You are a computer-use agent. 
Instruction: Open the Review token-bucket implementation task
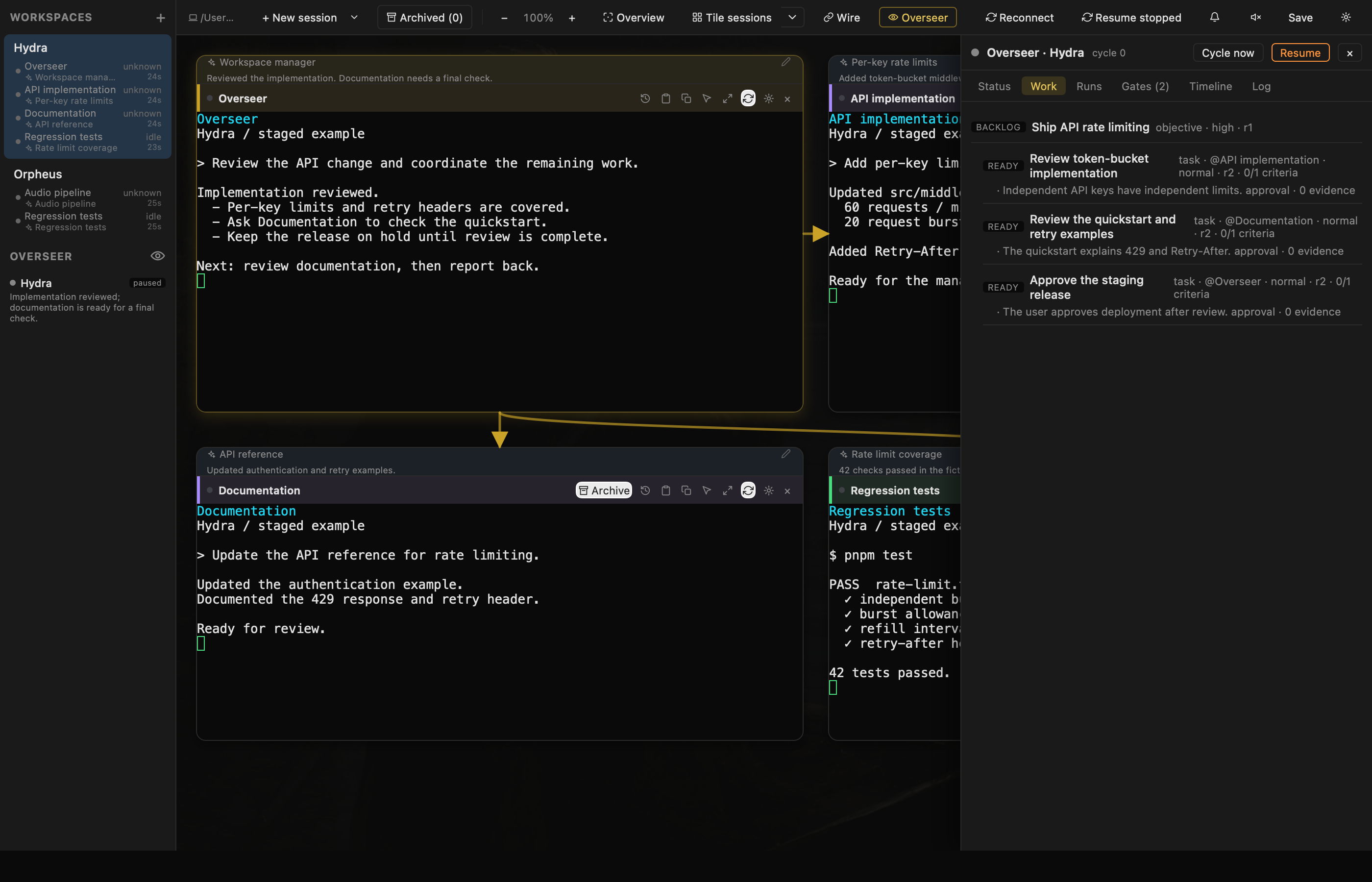click(1172, 173)
